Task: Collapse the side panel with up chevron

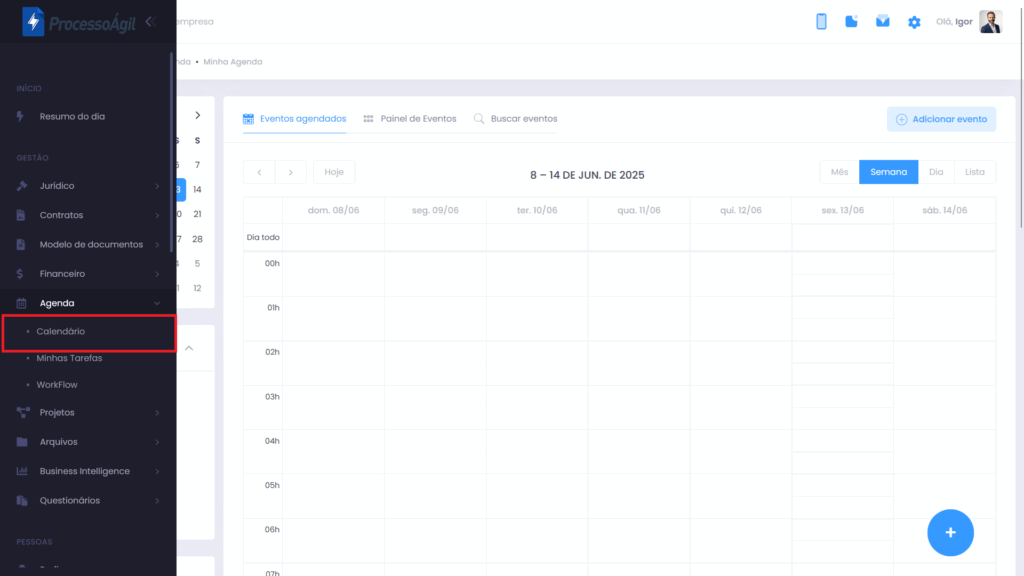Action: 189,348
